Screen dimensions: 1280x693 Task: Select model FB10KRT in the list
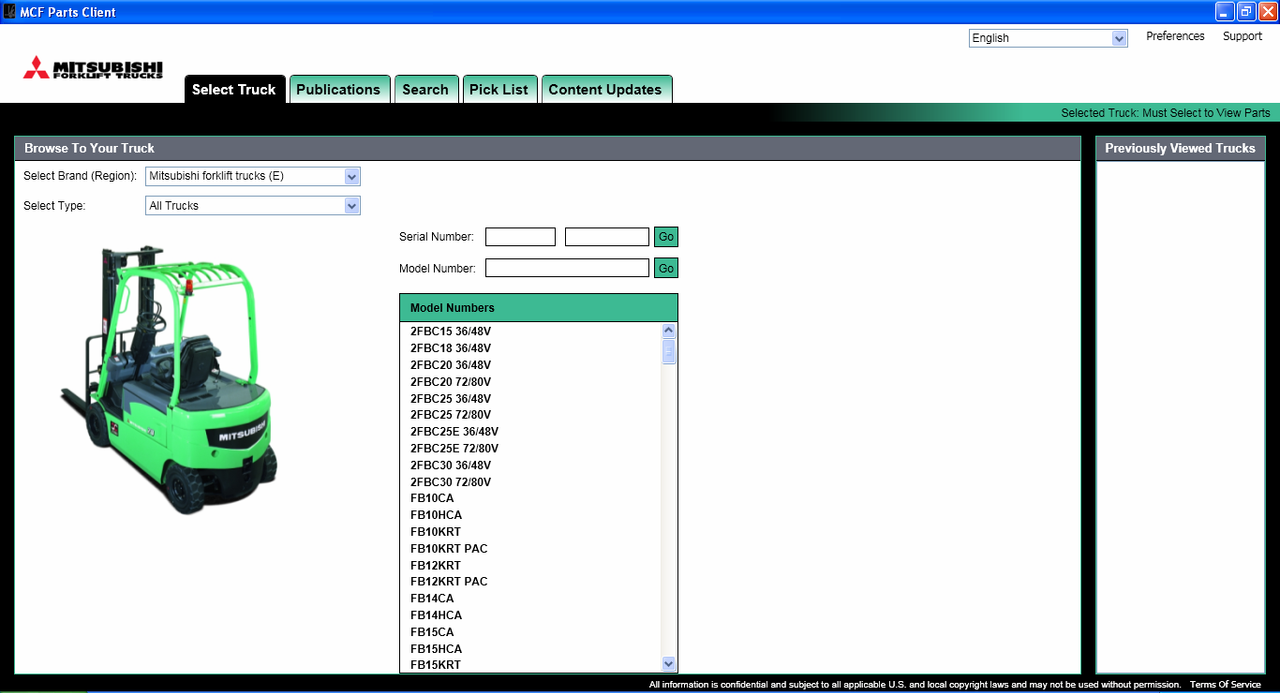(x=435, y=532)
